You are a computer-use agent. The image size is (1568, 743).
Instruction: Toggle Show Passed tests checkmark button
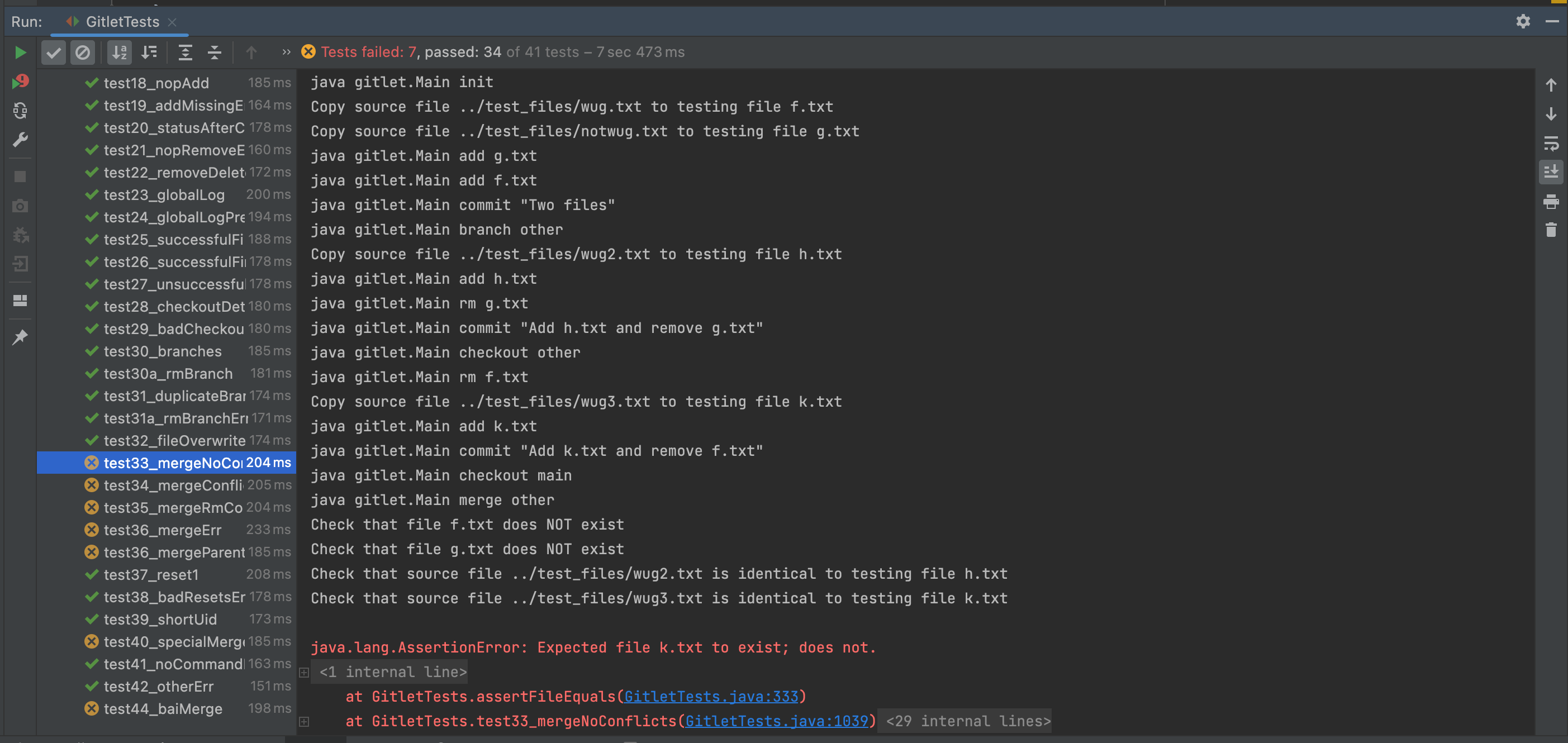click(x=54, y=53)
